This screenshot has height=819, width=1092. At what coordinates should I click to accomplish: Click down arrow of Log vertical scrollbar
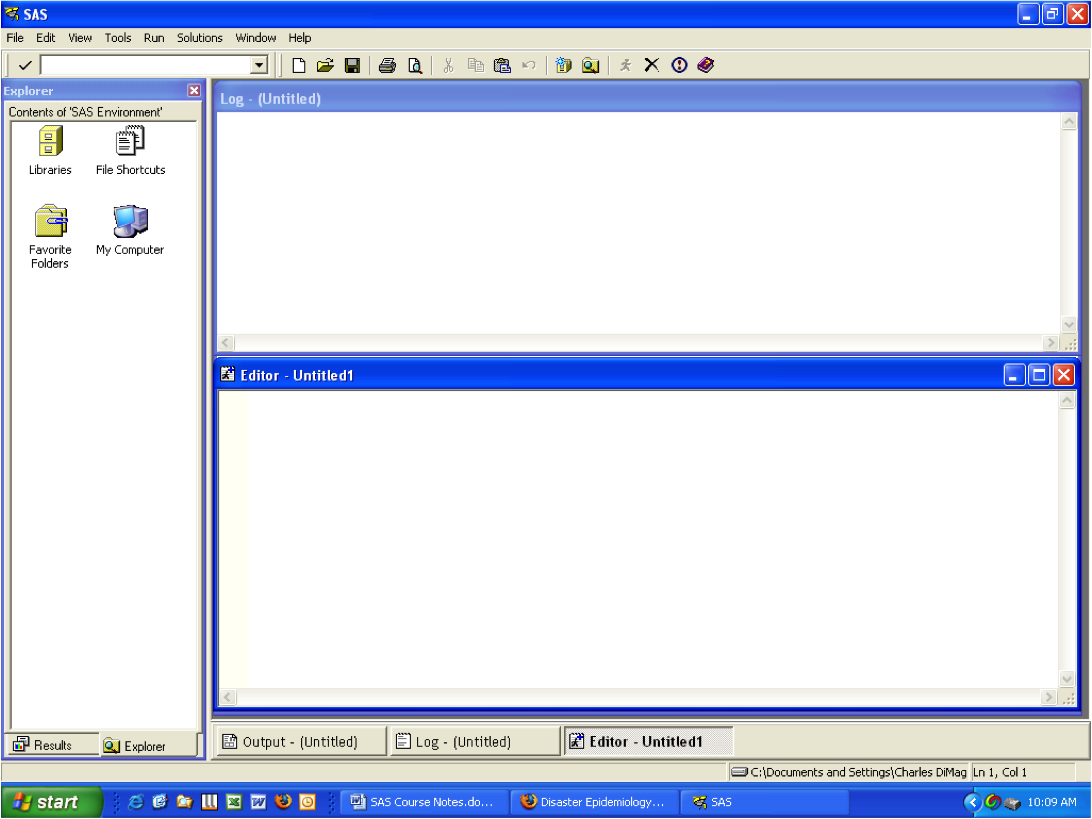1069,324
